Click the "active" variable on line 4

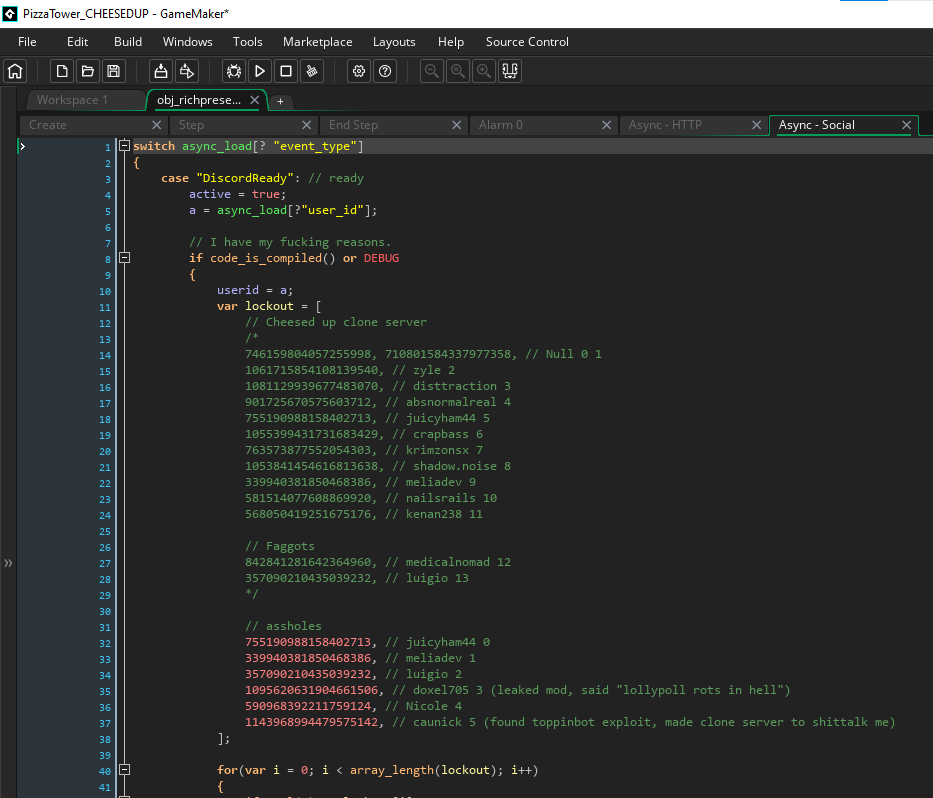coord(210,194)
